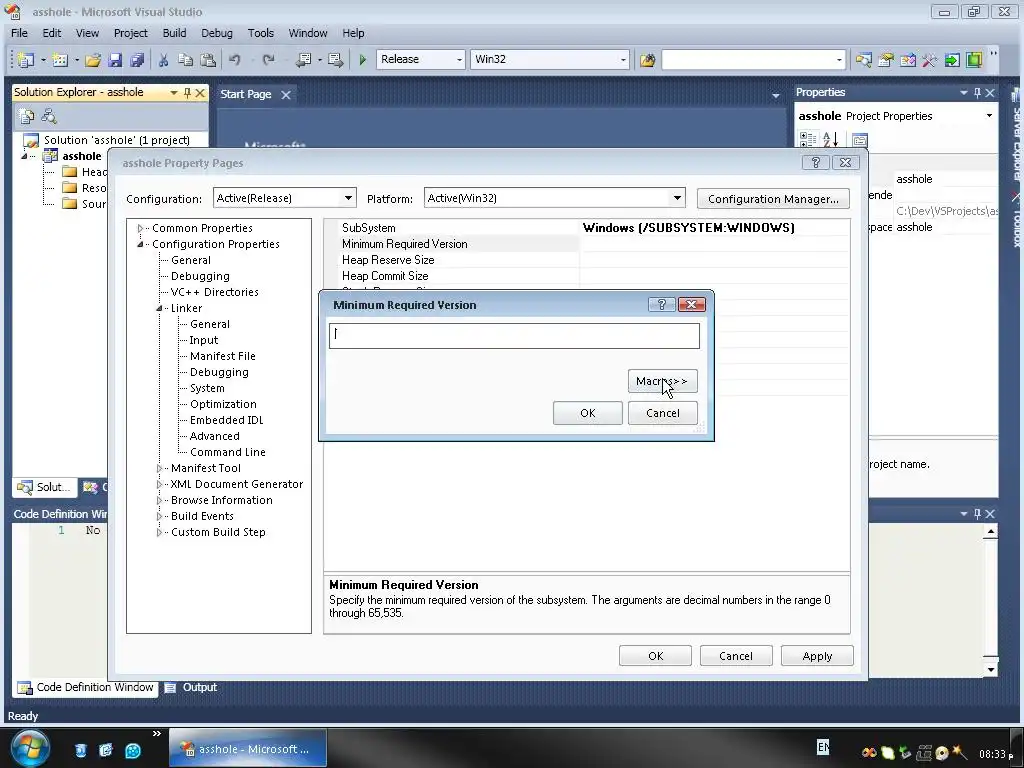Open the File menu

[x=20, y=33]
